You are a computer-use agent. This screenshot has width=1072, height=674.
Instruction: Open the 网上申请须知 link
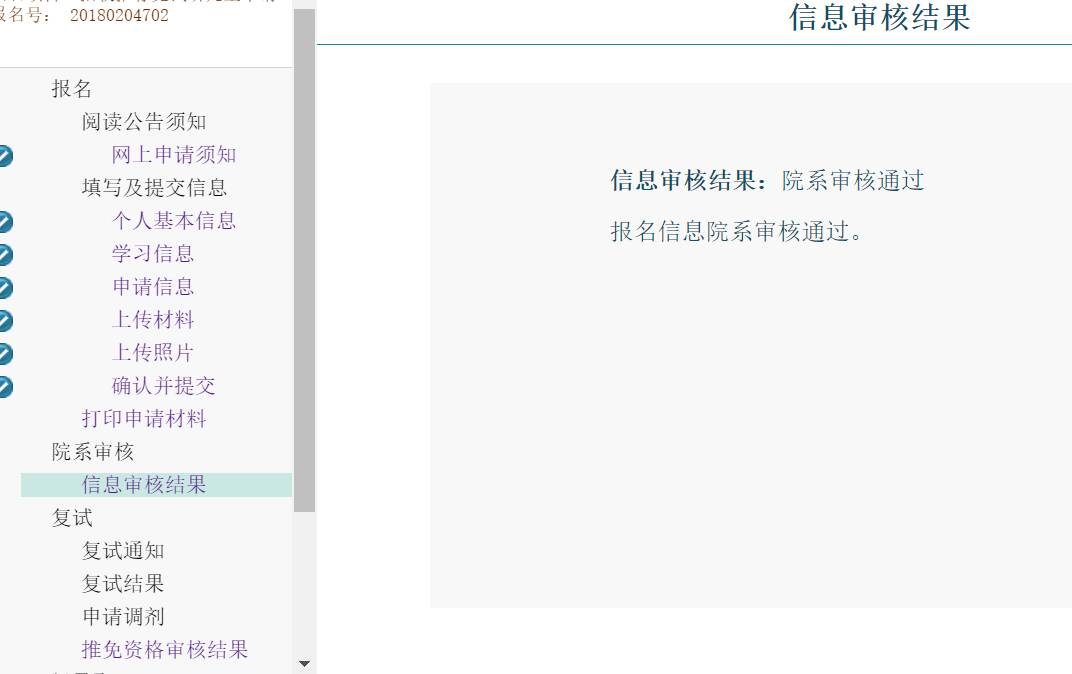pos(174,155)
